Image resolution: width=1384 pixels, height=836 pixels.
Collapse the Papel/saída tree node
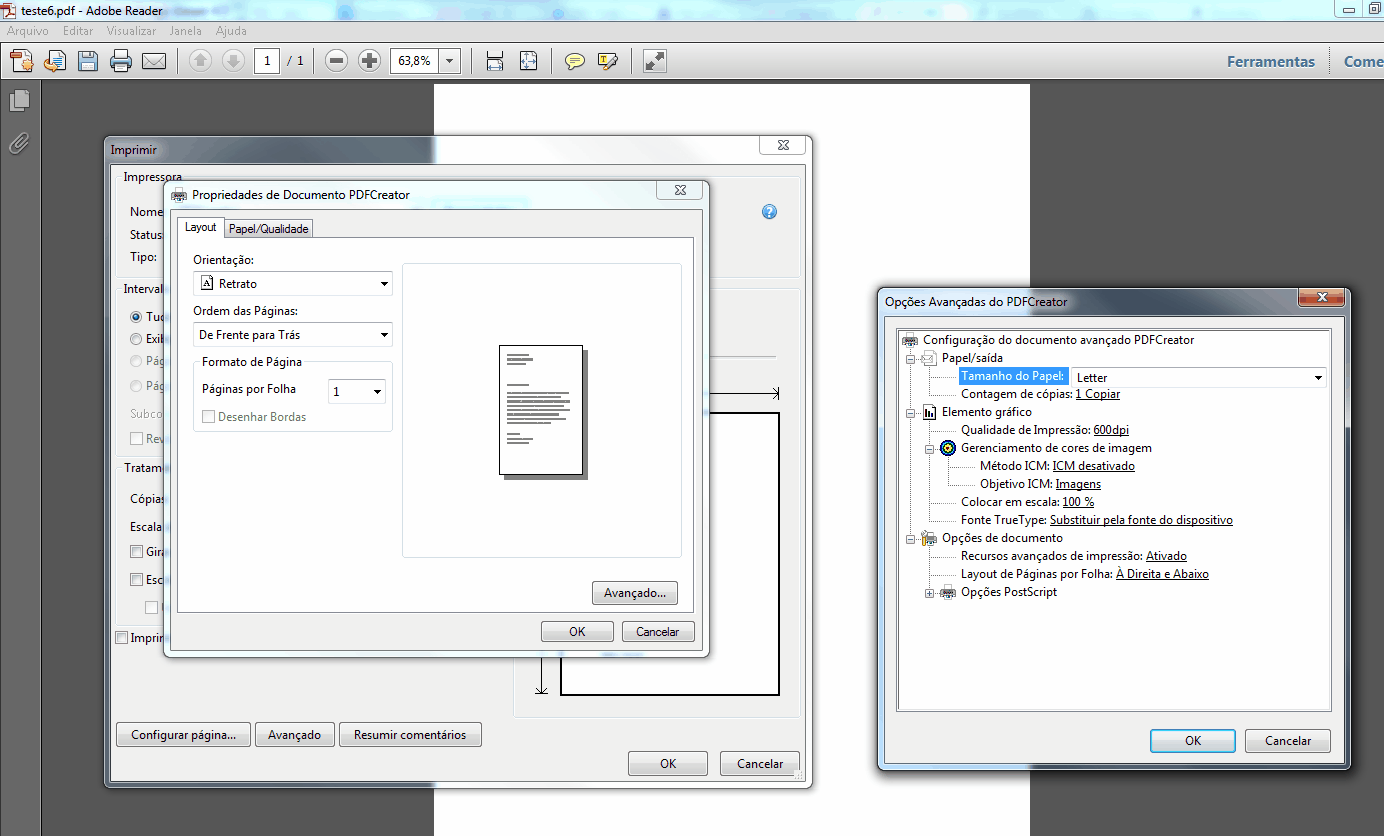(911, 358)
